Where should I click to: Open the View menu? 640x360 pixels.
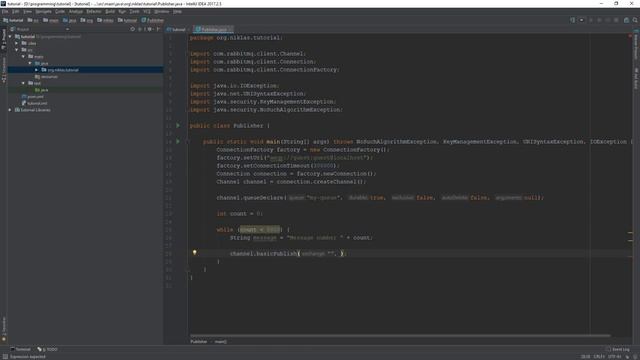27,11
